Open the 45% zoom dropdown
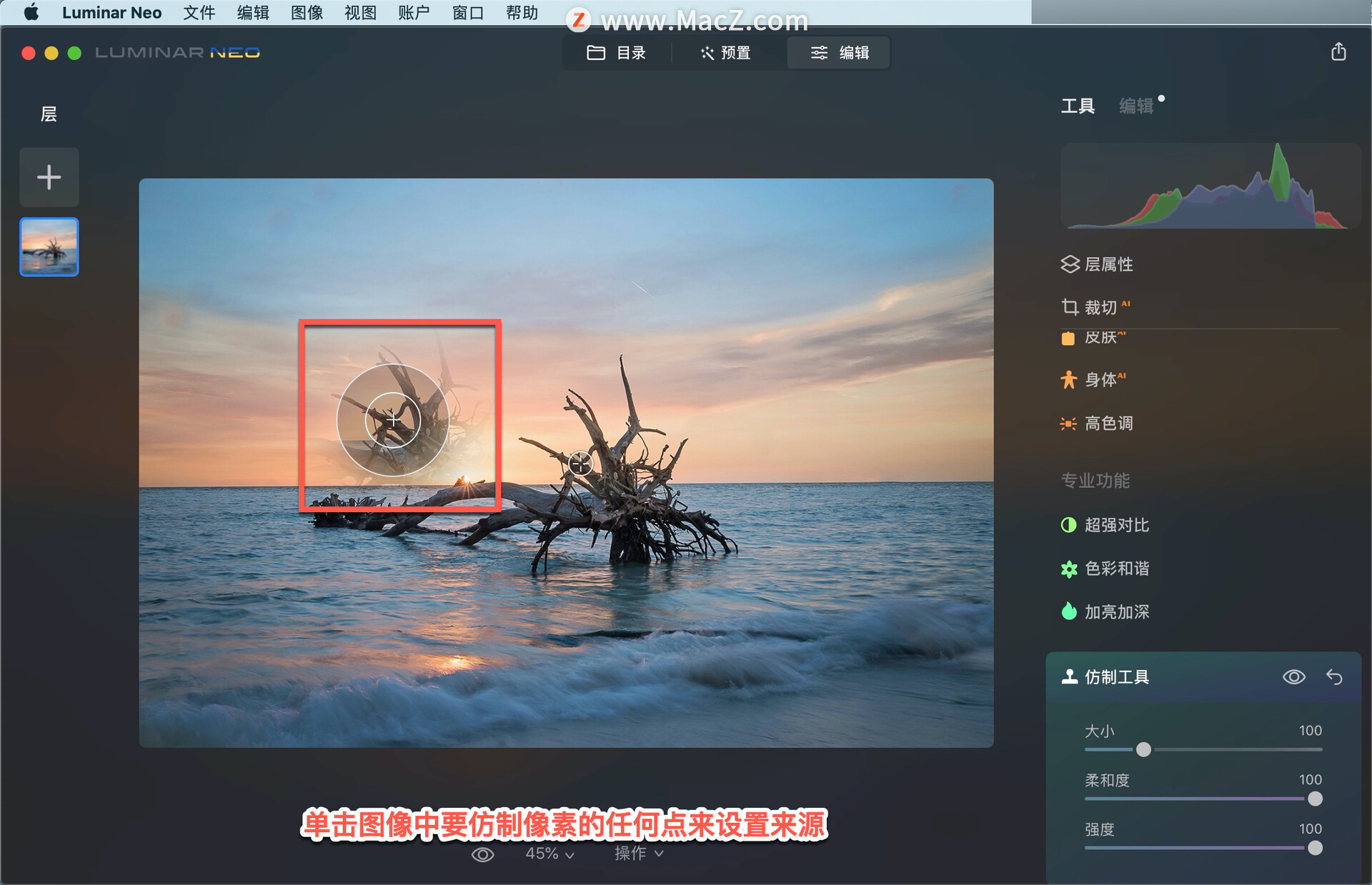 click(x=550, y=854)
